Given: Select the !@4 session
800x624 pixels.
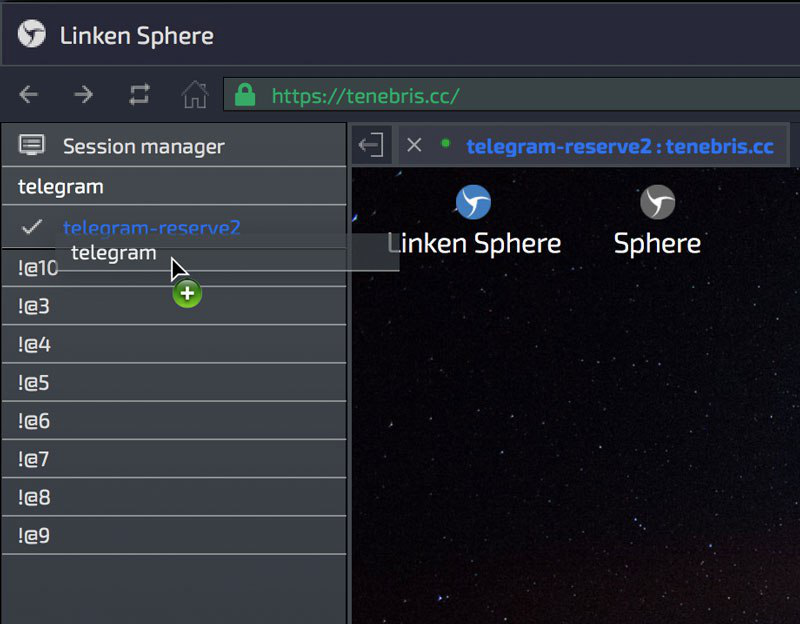Looking at the screenshot, I should [x=174, y=344].
